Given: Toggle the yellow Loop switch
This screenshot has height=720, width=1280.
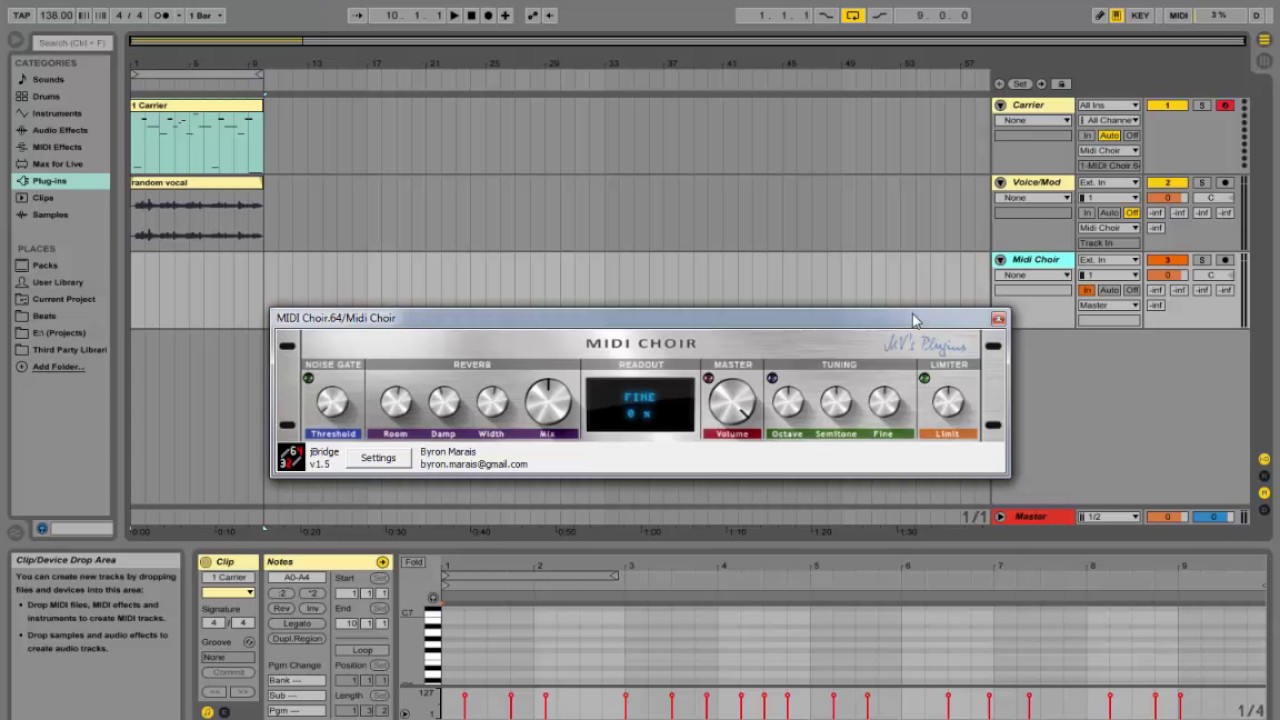Looking at the screenshot, I should point(853,15).
